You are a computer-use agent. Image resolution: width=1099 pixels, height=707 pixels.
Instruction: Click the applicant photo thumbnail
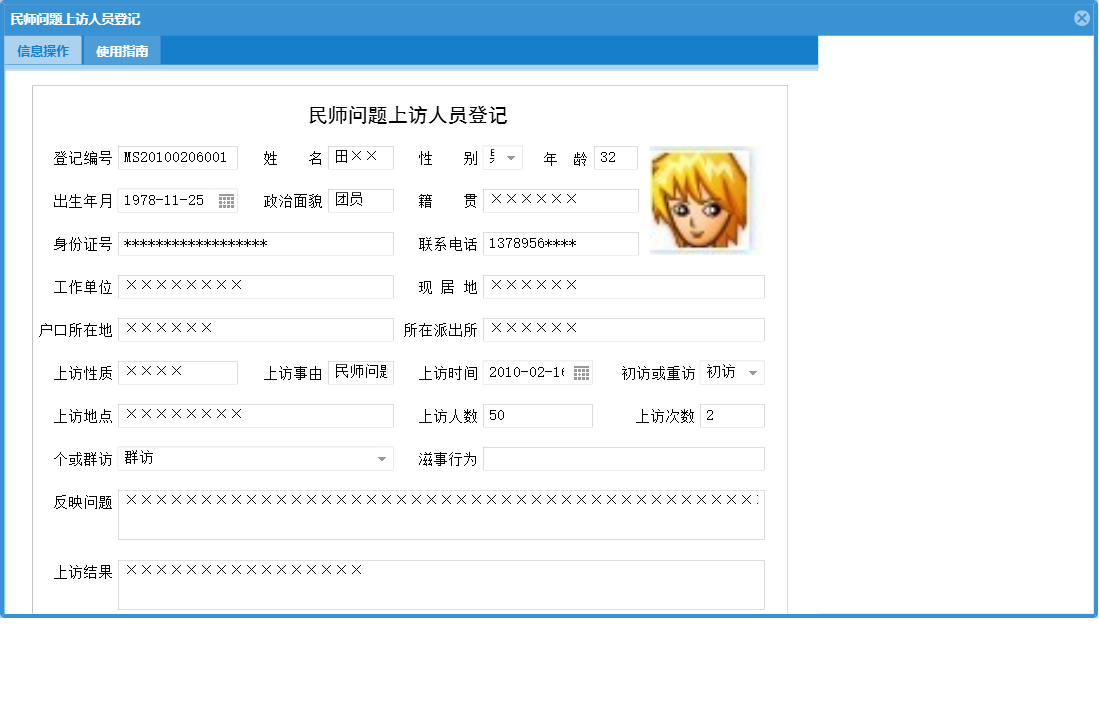pos(700,200)
